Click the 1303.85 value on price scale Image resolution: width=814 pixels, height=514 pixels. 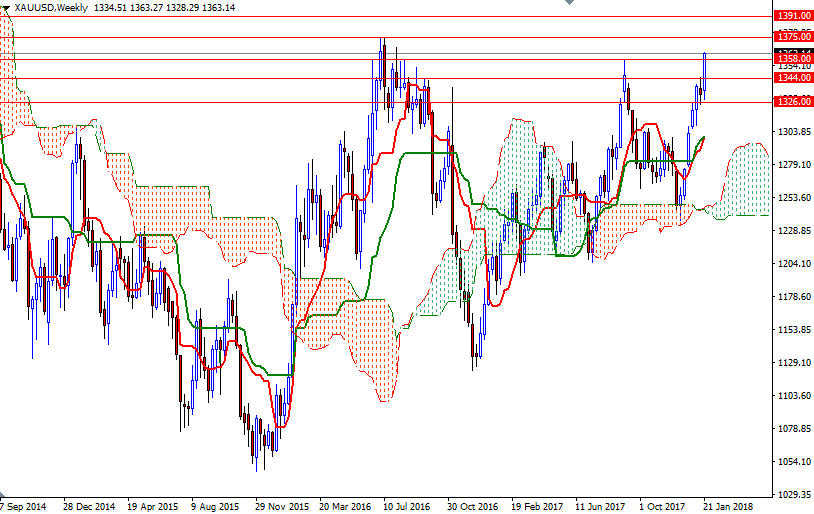pyautogui.click(x=792, y=132)
